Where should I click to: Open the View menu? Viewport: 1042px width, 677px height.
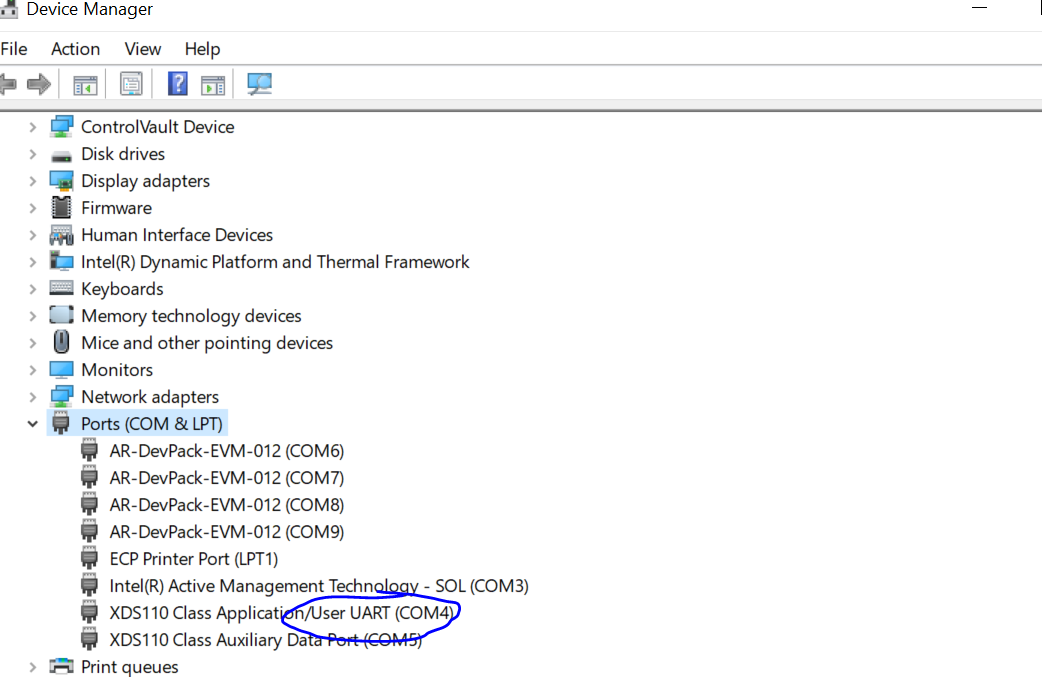tap(143, 49)
